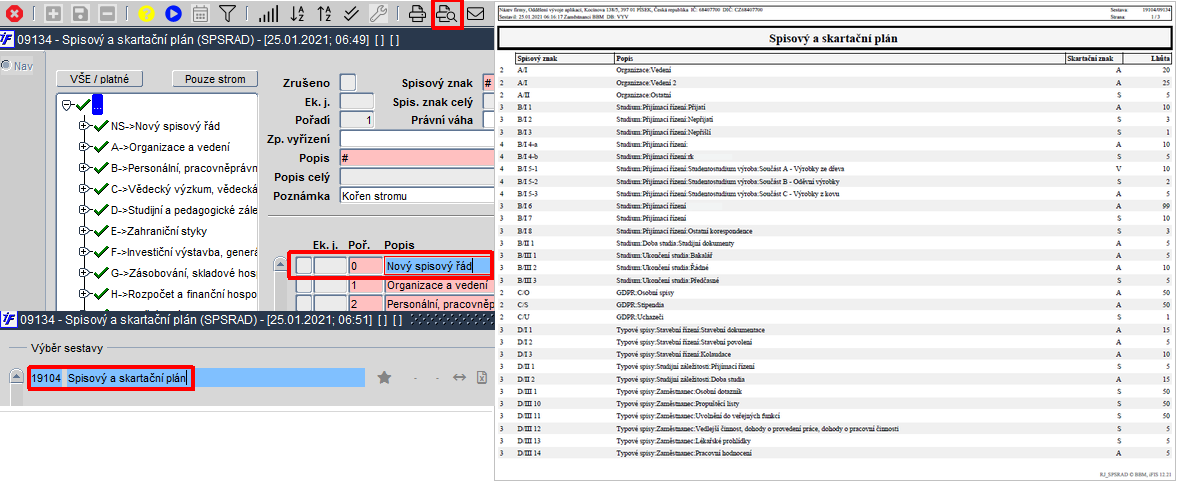This screenshot has height=483, width=1178.
Task: Click the GDPR:Stipendia row in report
Action: click(835, 305)
